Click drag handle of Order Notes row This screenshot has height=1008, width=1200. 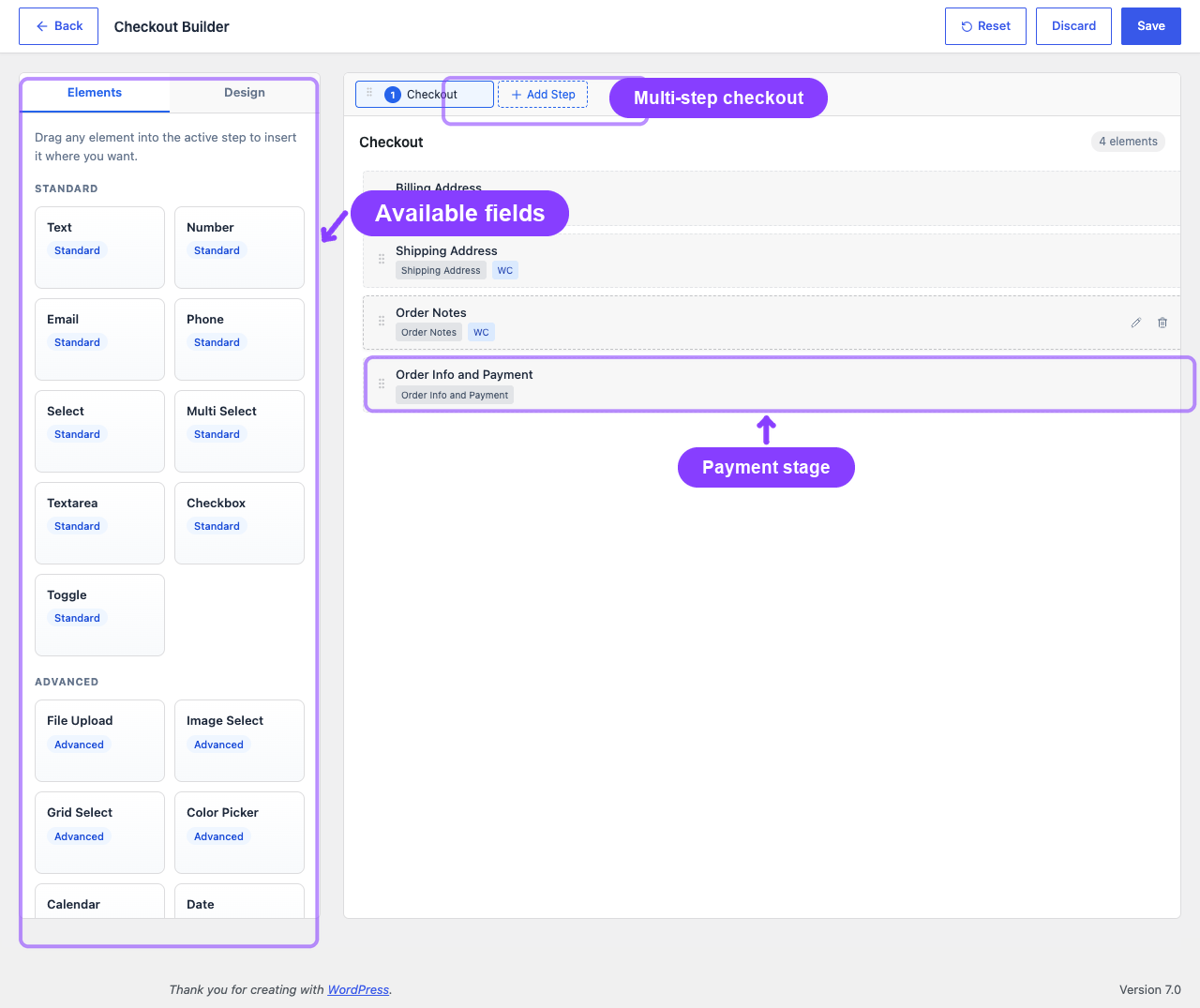(382, 321)
